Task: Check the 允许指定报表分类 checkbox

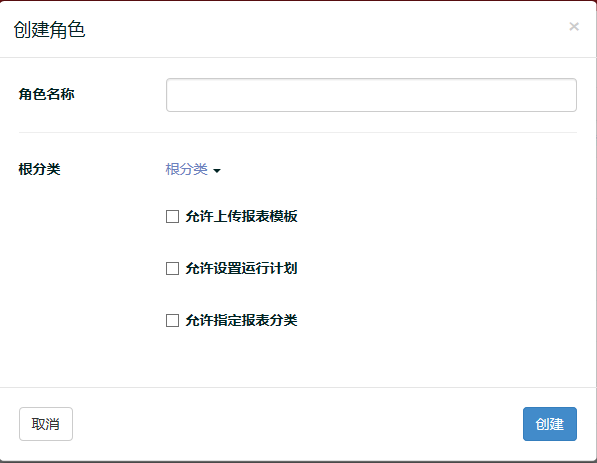Action: [172, 320]
